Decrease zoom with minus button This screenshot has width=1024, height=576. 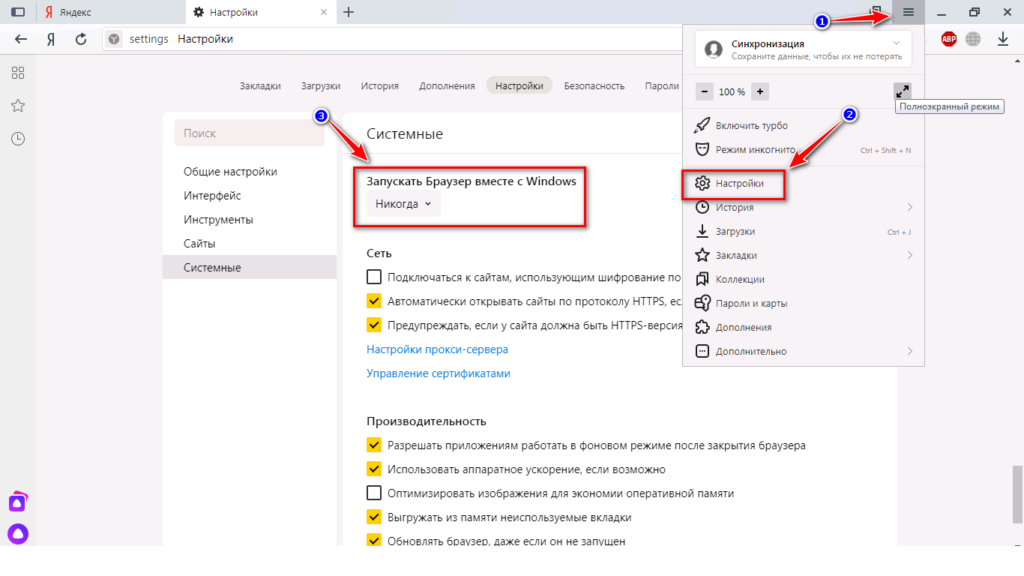pos(704,91)
